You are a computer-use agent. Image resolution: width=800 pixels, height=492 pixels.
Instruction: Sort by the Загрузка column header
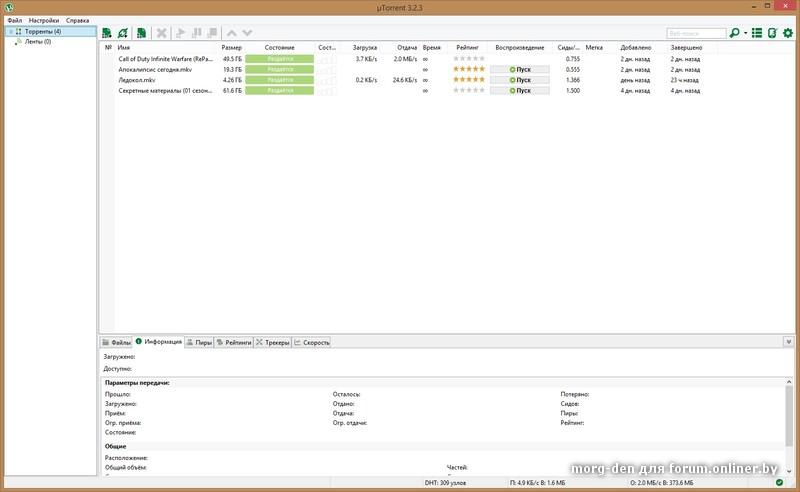click(364, 47)
